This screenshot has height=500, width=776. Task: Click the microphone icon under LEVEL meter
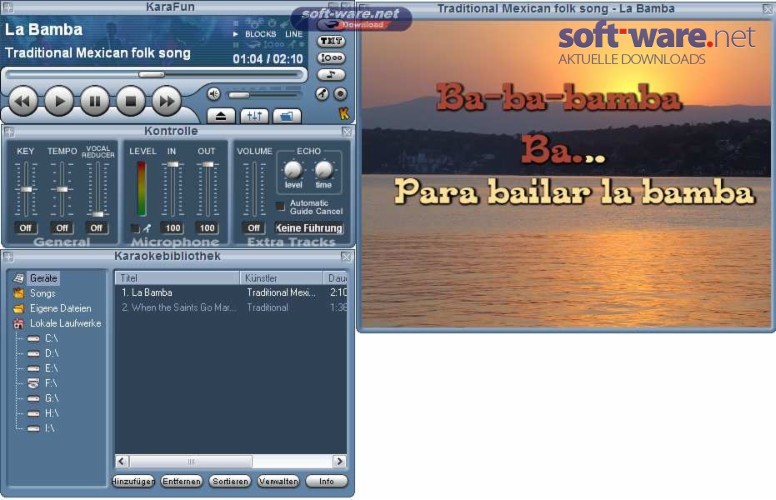point(147,228)
